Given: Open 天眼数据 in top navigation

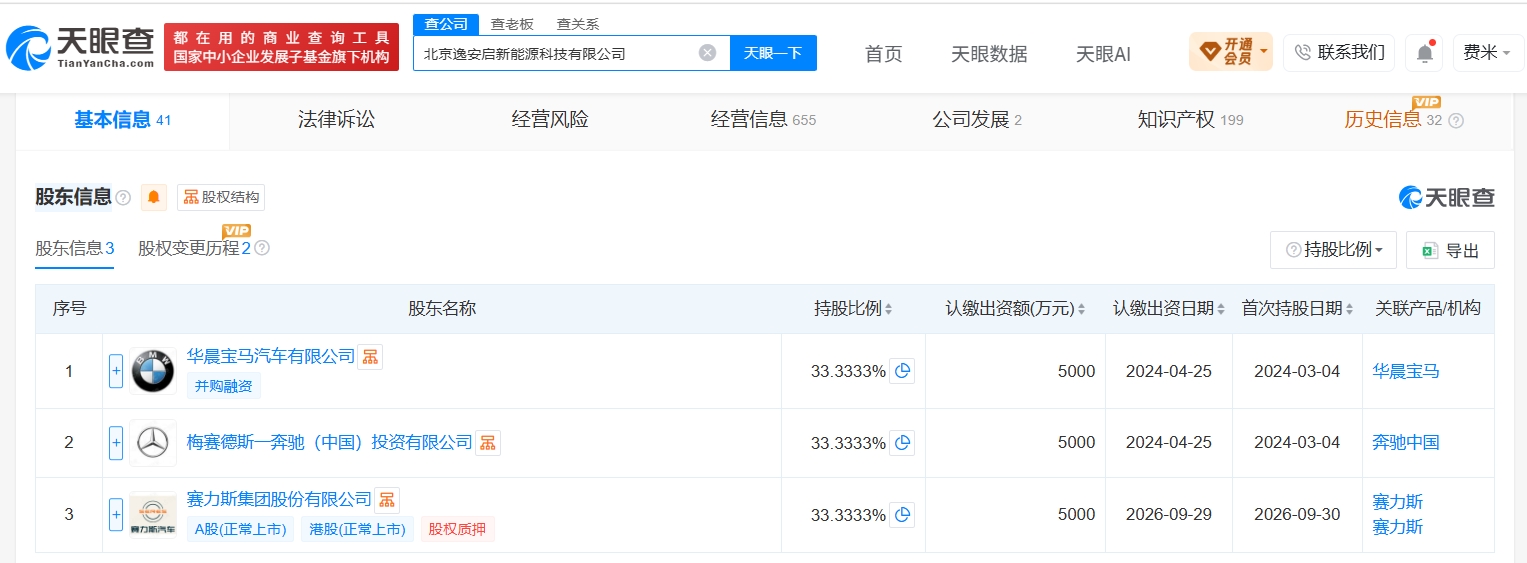Looking at the screenshot, I should click(x=989, y=54).
